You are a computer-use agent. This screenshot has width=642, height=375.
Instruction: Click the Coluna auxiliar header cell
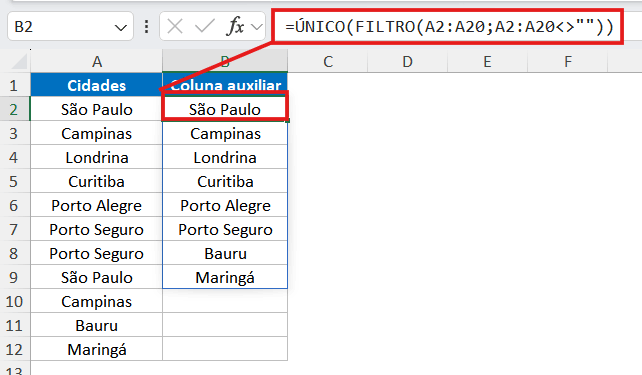coord(225,85)
